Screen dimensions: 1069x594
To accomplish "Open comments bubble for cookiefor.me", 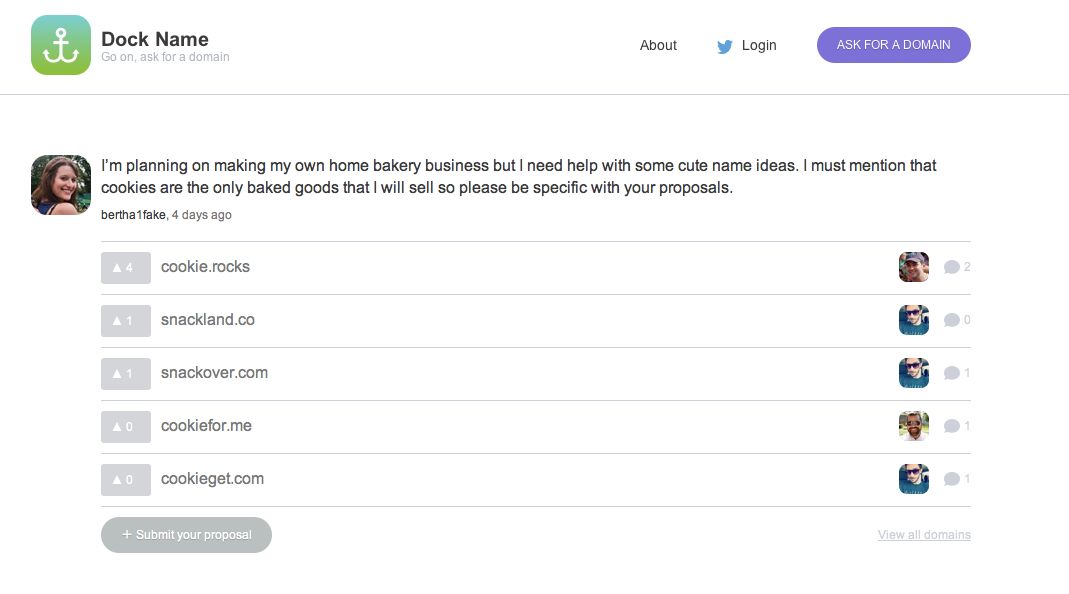I will [x=952, y=426].
